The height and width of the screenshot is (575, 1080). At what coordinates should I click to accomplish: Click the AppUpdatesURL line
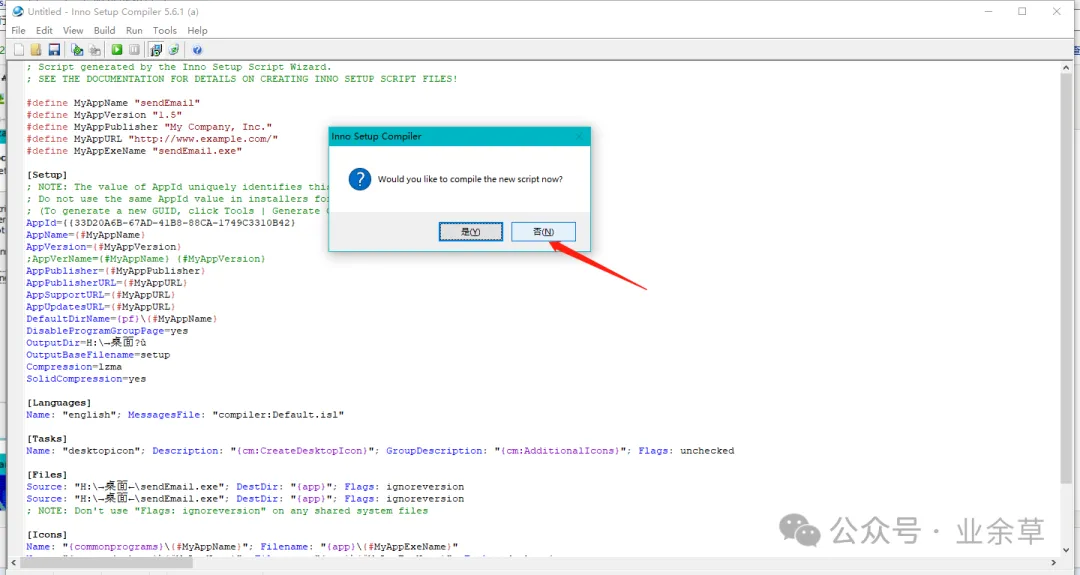(101, 307)
